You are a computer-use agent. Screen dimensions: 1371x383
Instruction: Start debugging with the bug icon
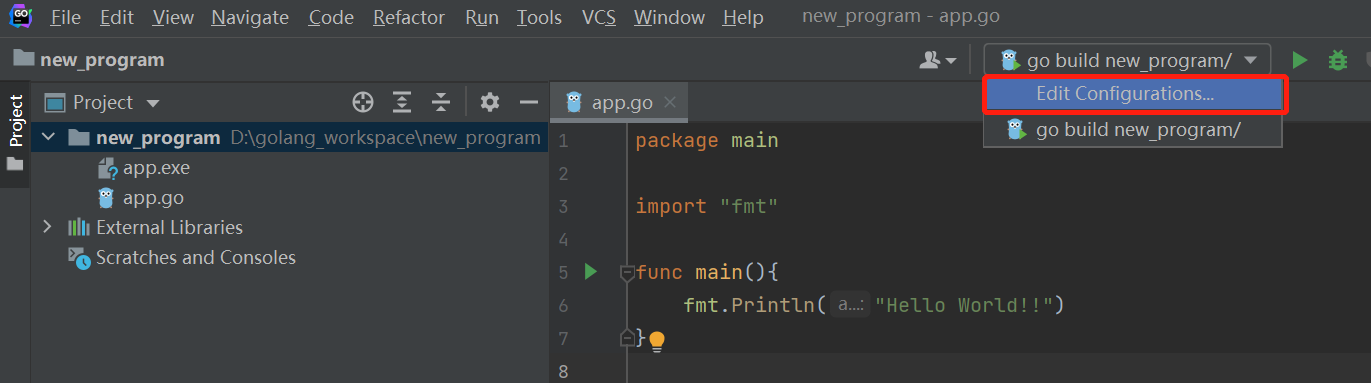click(x=1338, y=60)
